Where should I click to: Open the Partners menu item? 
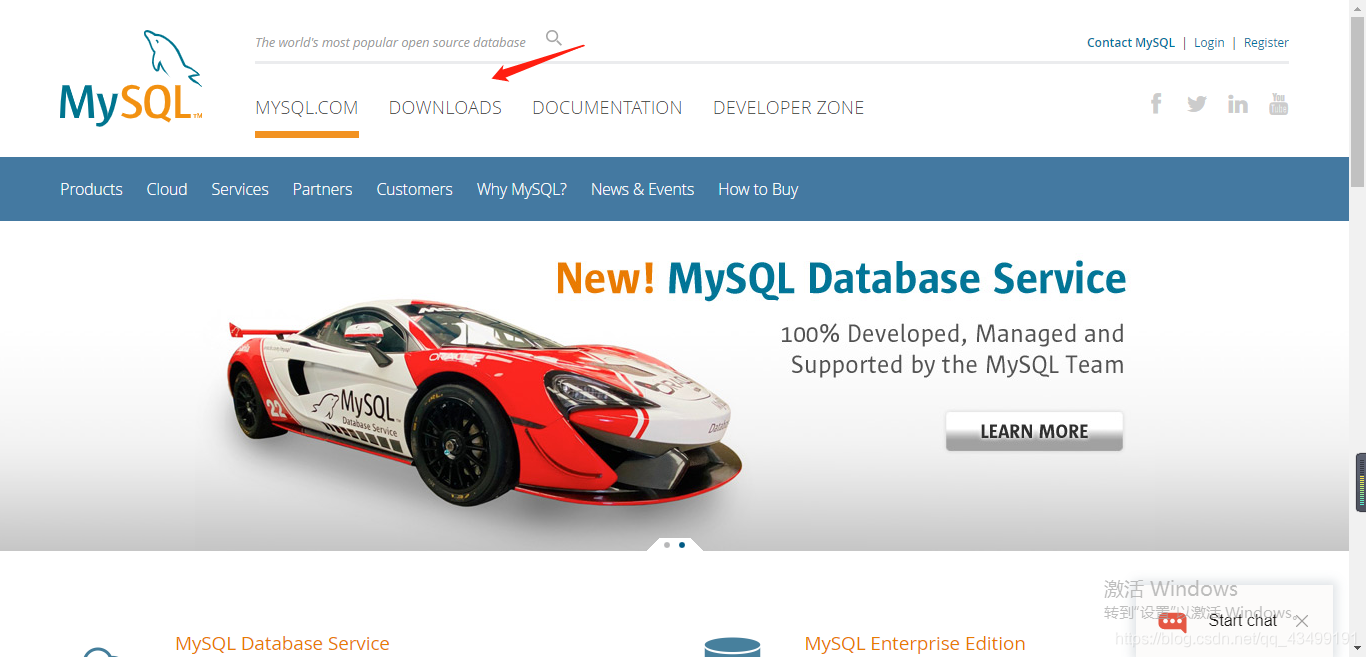point(322,189)
